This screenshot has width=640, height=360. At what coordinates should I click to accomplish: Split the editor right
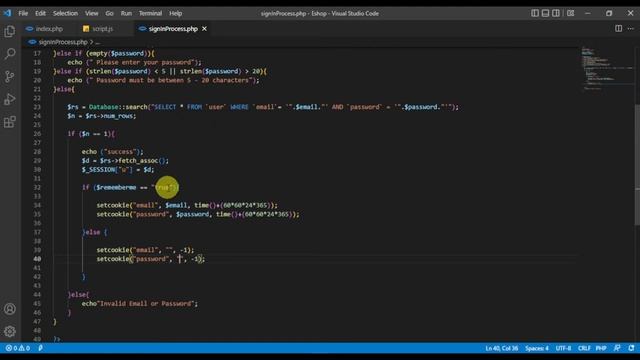619,29
